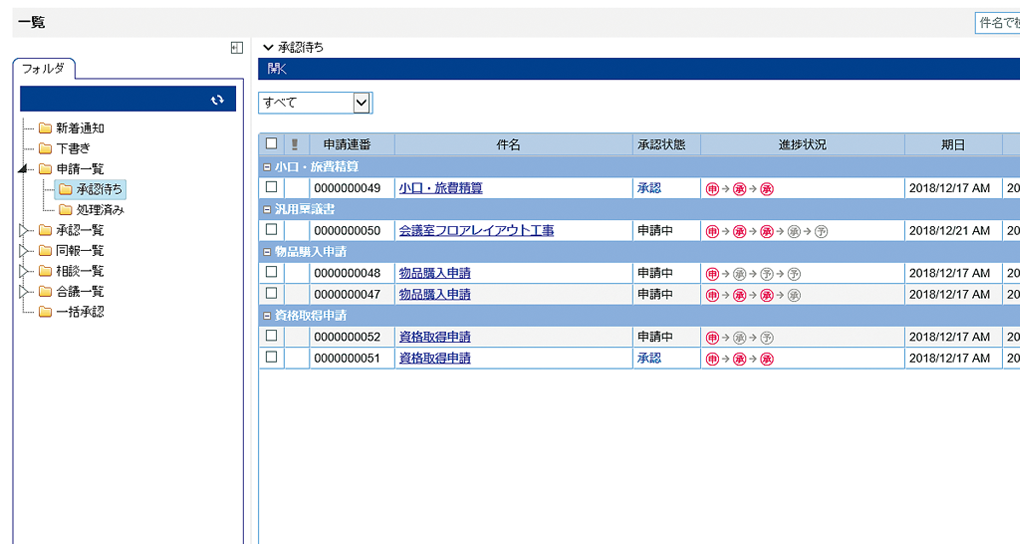Open the 会議室フロアレイアウト工事 link
This screenshot has height=556, width=1024.
coord(477,231)
